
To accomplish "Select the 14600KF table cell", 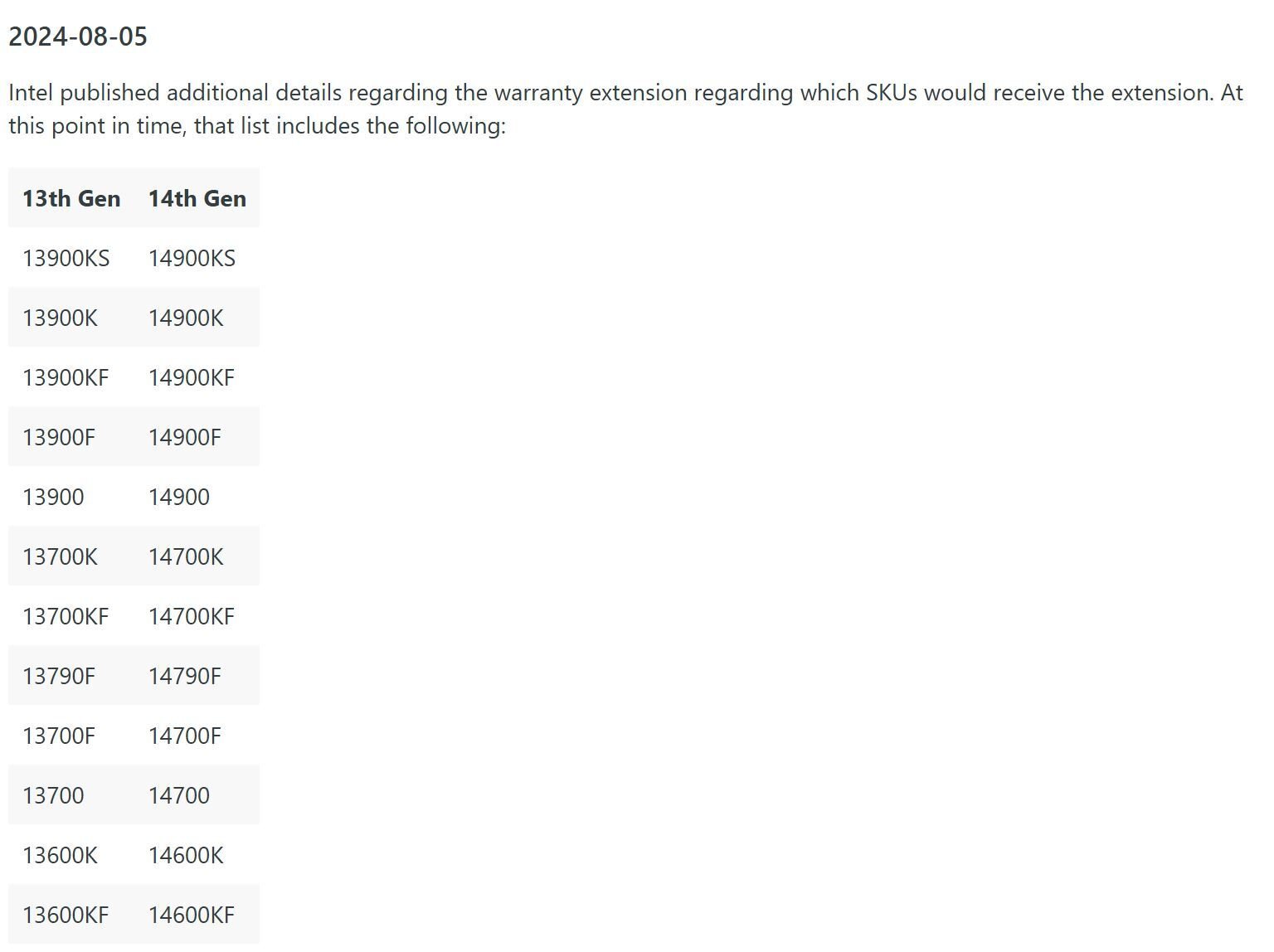I will (192, 915).
